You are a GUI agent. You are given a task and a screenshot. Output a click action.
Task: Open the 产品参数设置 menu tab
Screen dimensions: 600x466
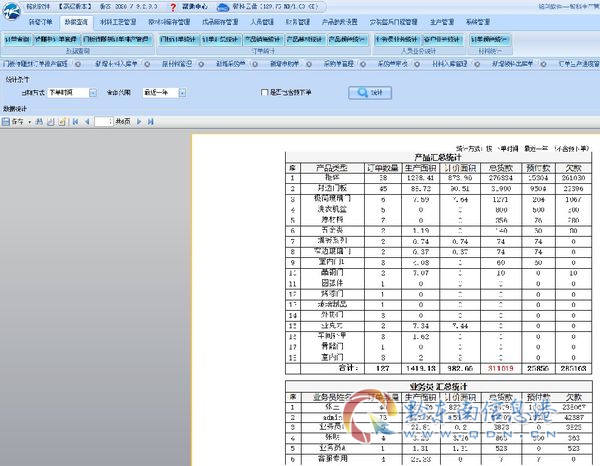(x=339, y=22)
